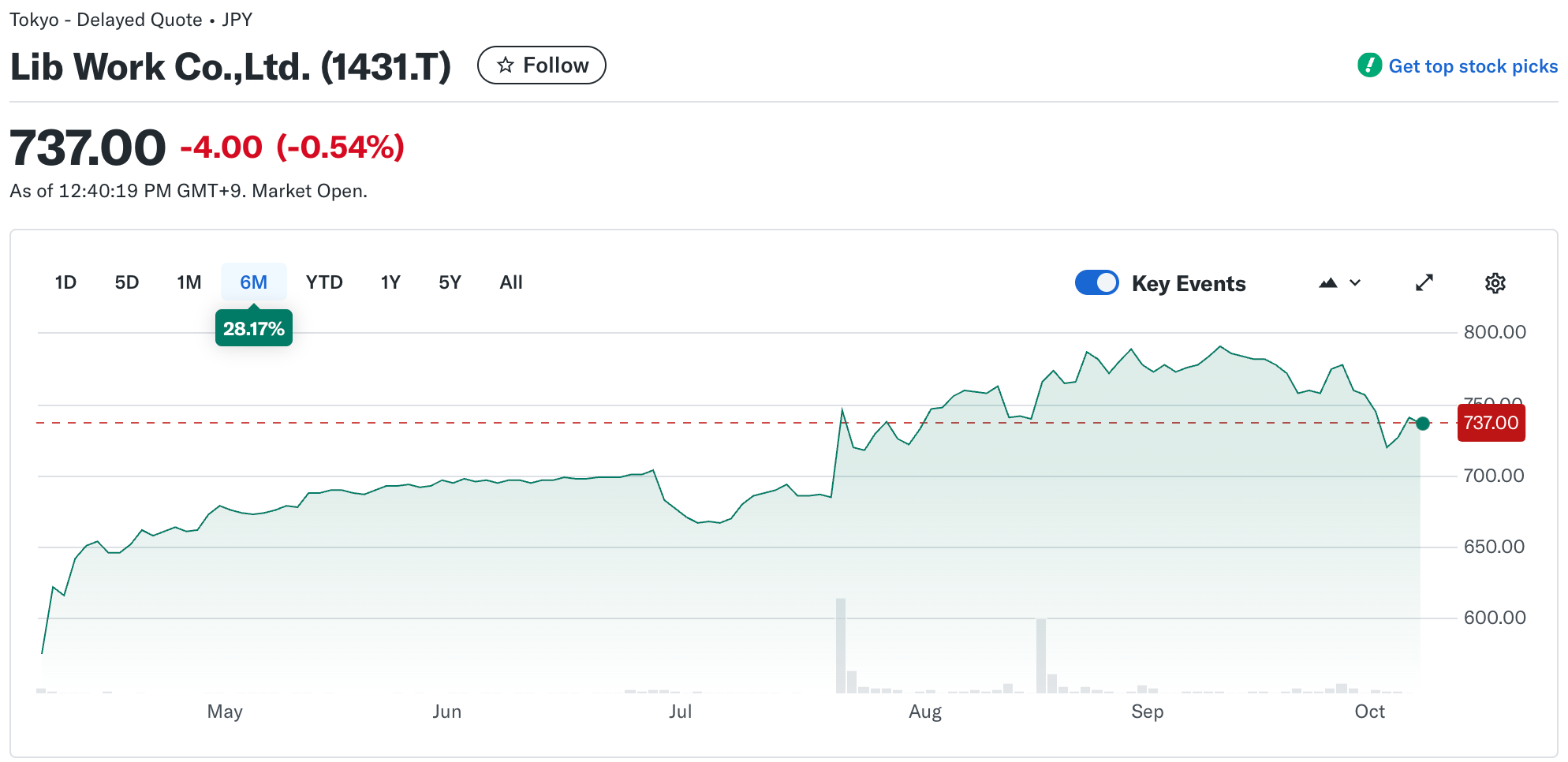Screen dimensions: 1568x762
Task: Toggle the Key Events switch
Action: pyautogui.click(x=1096, y=283)
